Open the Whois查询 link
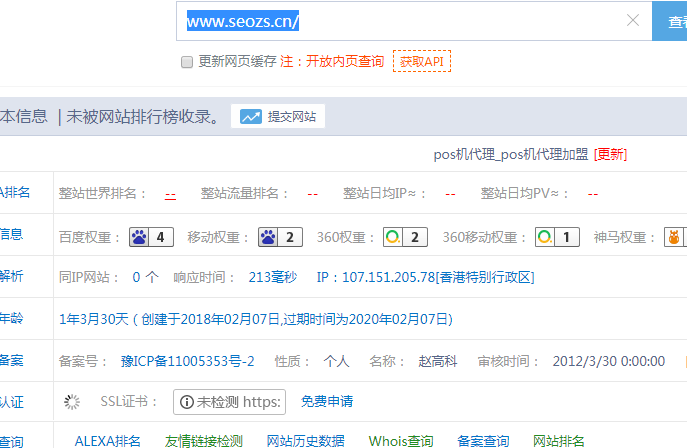Screen dimensions: 687x448 [401, 441]
